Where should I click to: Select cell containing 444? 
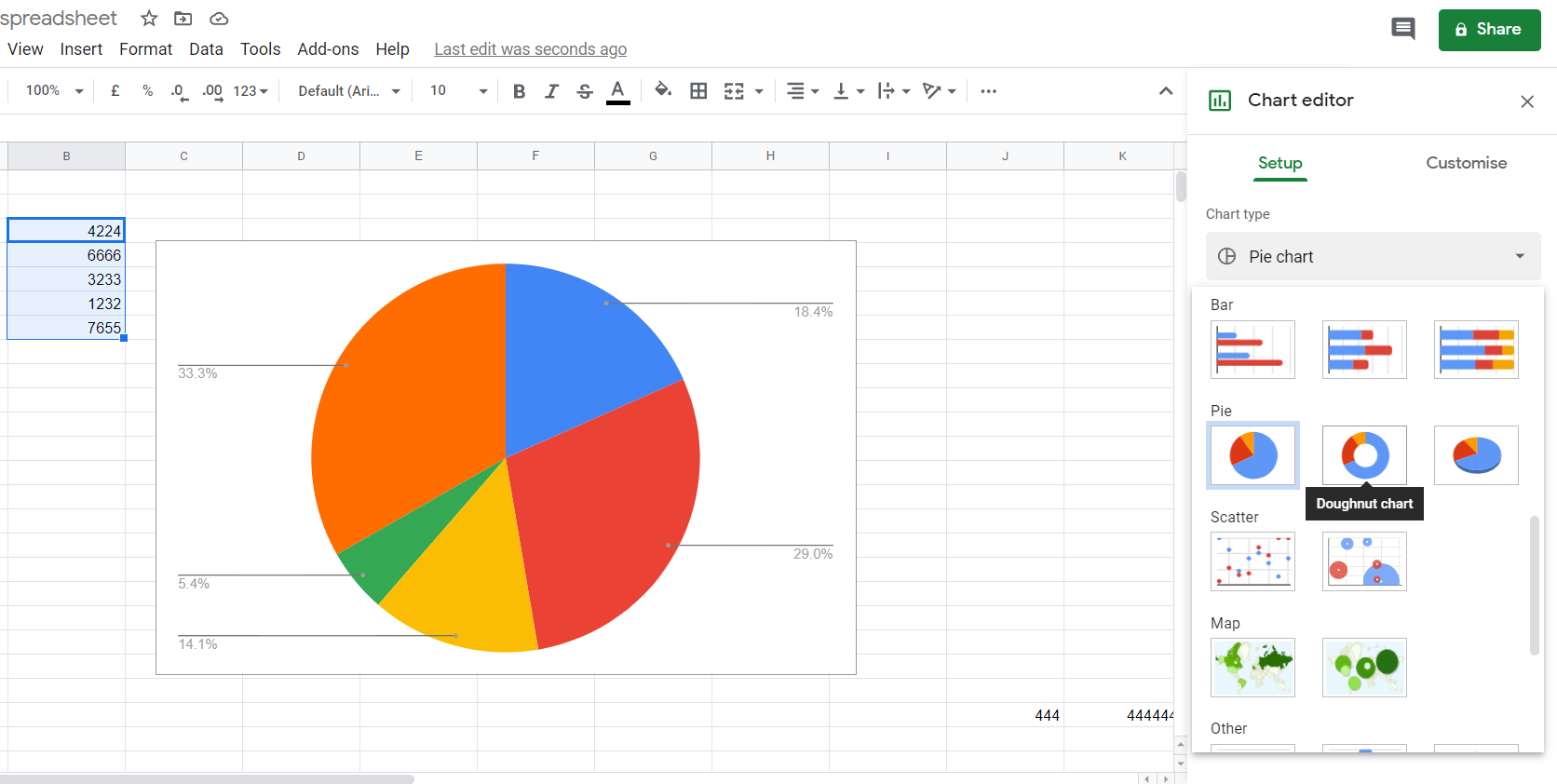1005,715
